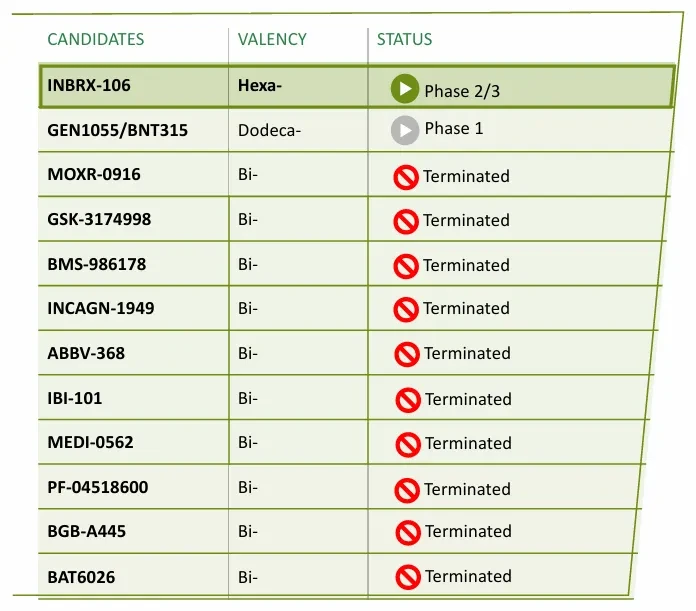
Task: Click the Dodeca- valency cell
Action: 269,130
